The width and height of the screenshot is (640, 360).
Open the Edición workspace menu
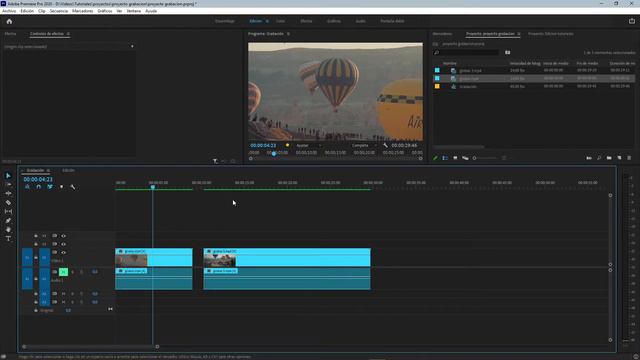point(267,21)
